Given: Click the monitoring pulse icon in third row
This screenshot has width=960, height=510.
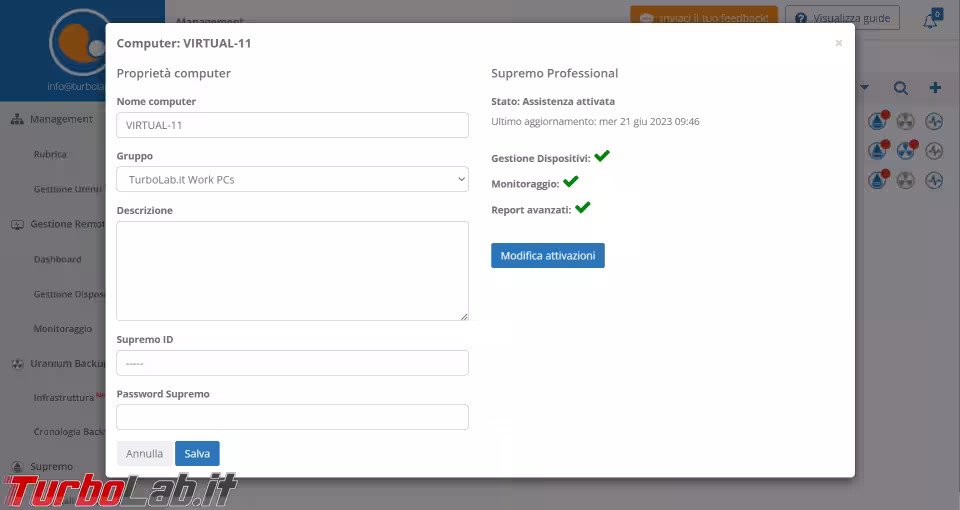Looking at the screenshot, I should point(934,181).
